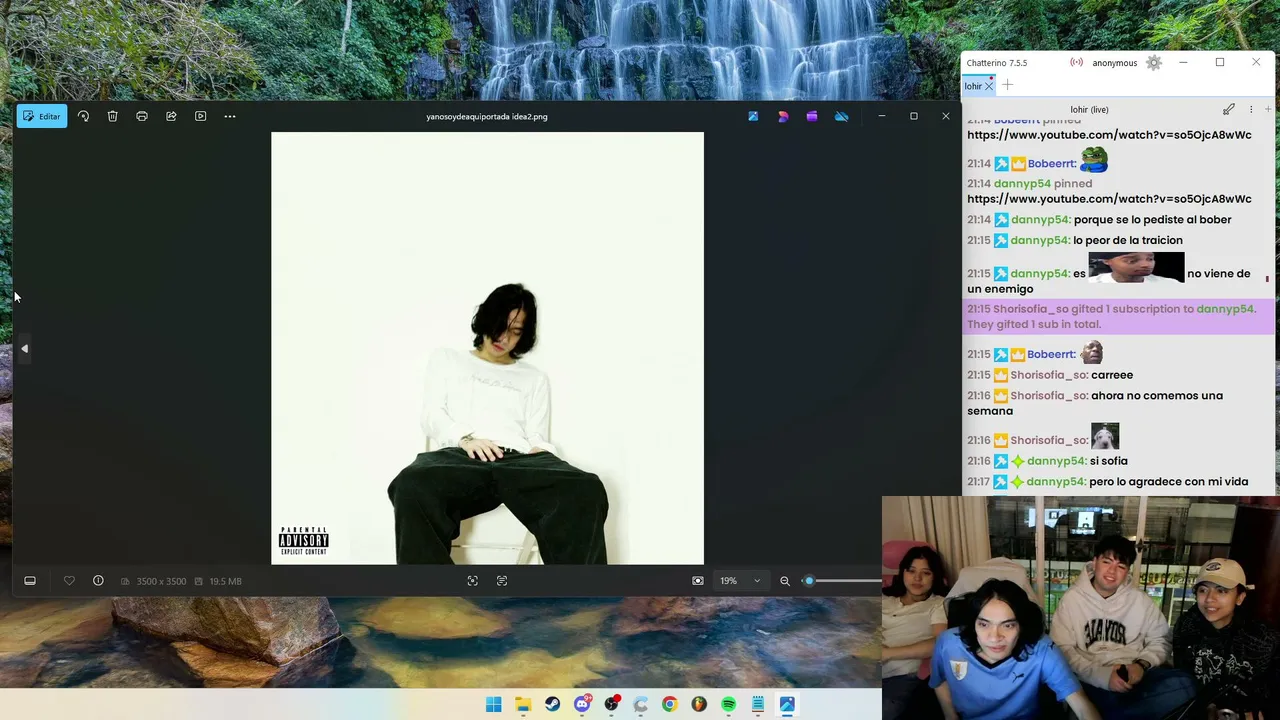The width and height of the screenshot is (1280, 720).
Task: Open the split three-dot menu in Chatterino
Action: pyautogui.click(x=1251, y=109)
